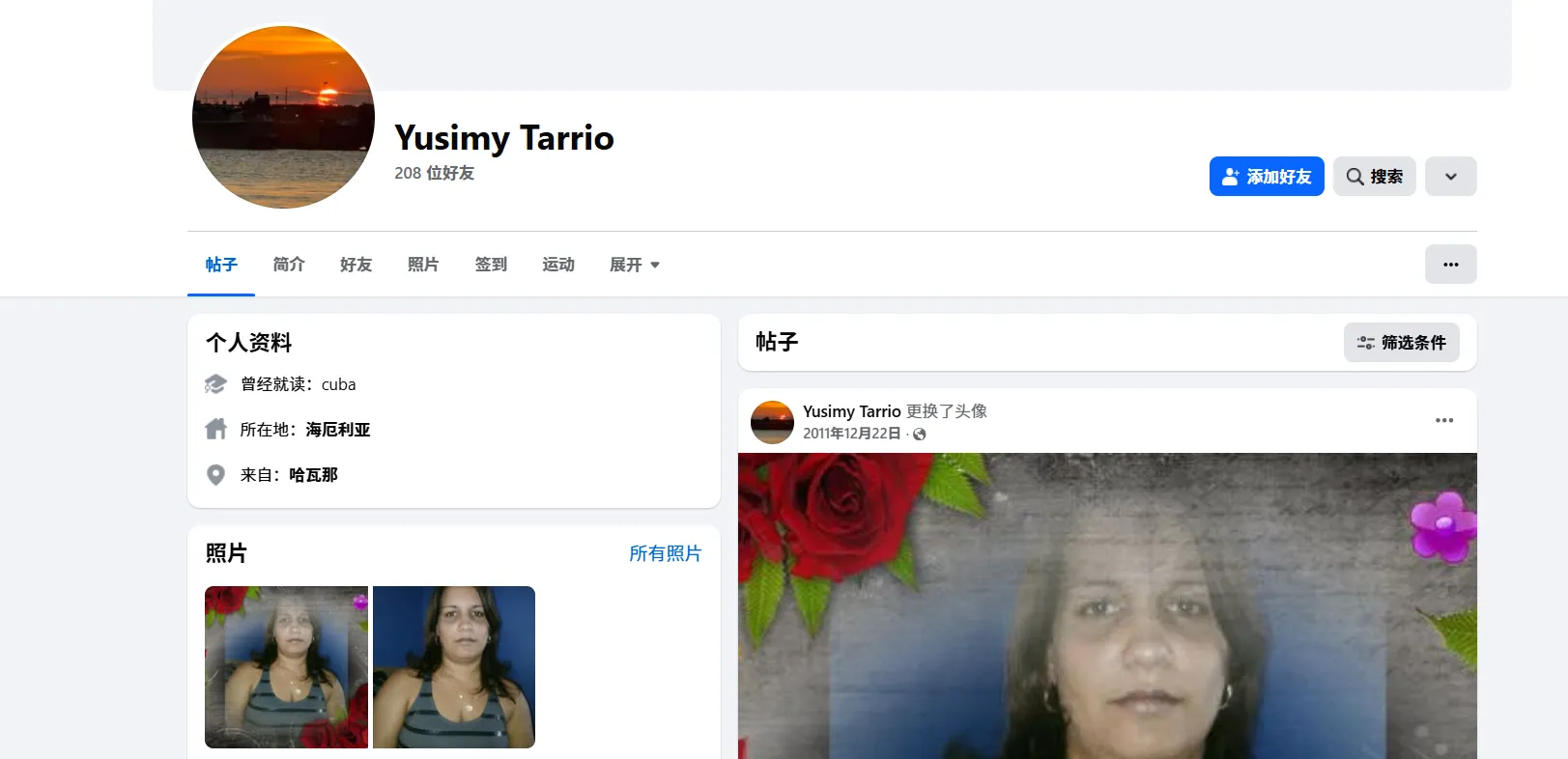This screenshot has height=759, width=1568.
Task: Open the profile three-dot options menu
Action: (1451, 265)
